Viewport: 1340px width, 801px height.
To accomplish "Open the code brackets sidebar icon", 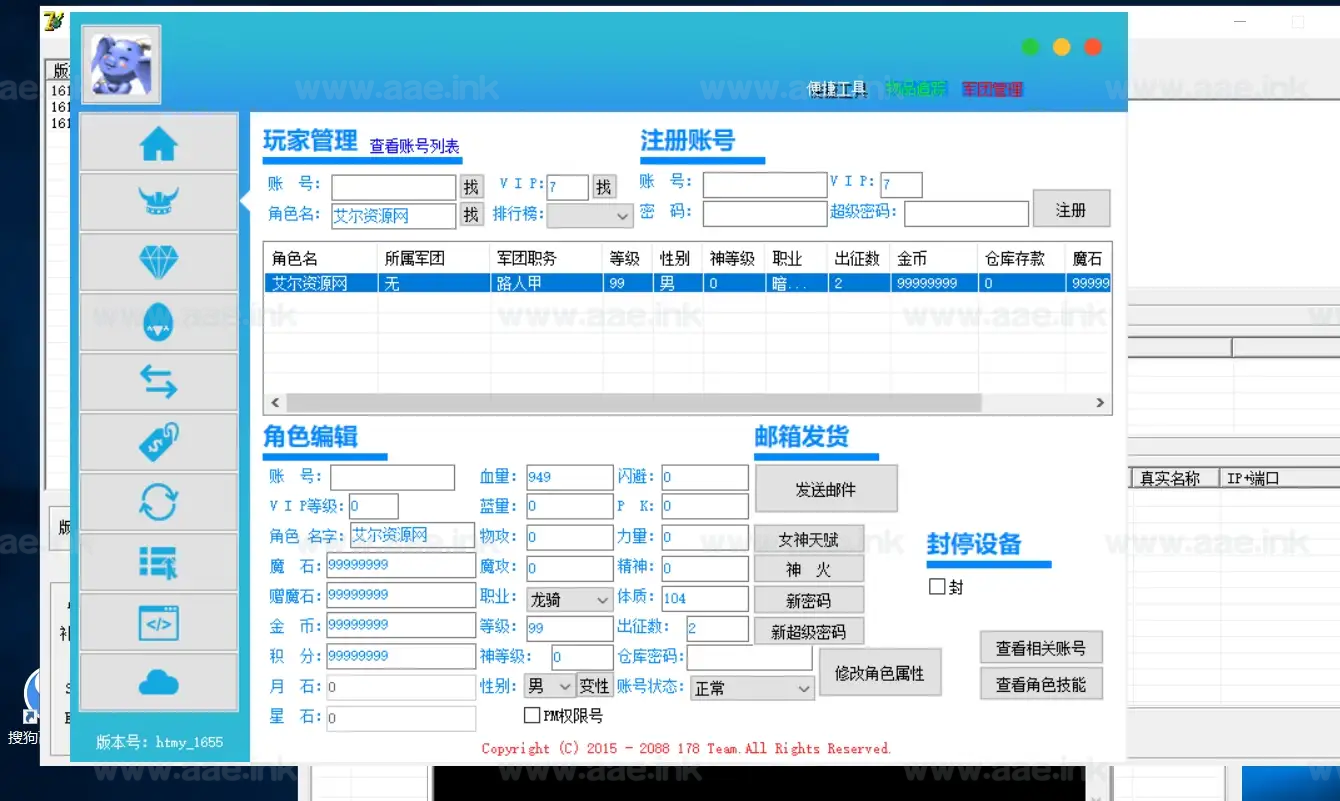I will (x=158, y=623).
